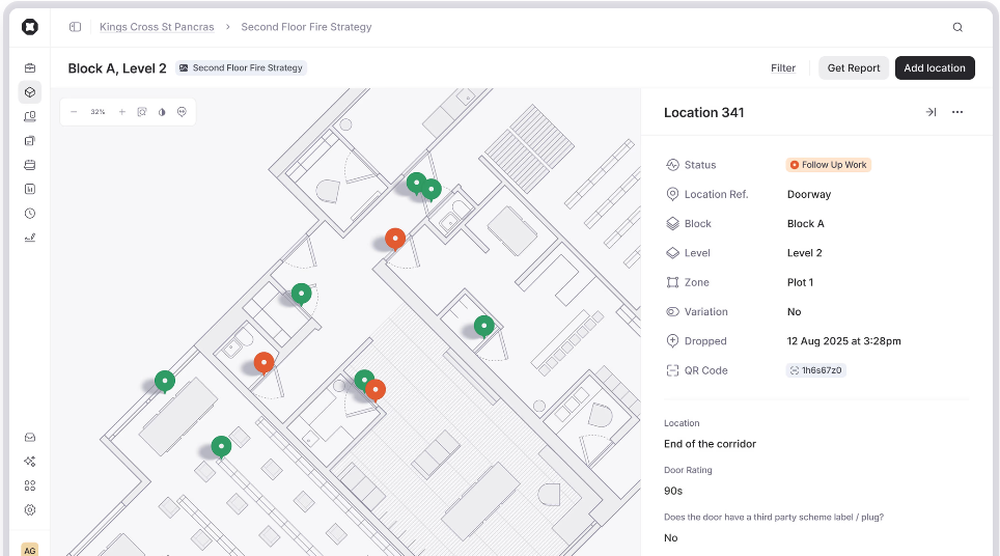
Task: Open the three-dots more options menu
Action: tap(957, 112)
